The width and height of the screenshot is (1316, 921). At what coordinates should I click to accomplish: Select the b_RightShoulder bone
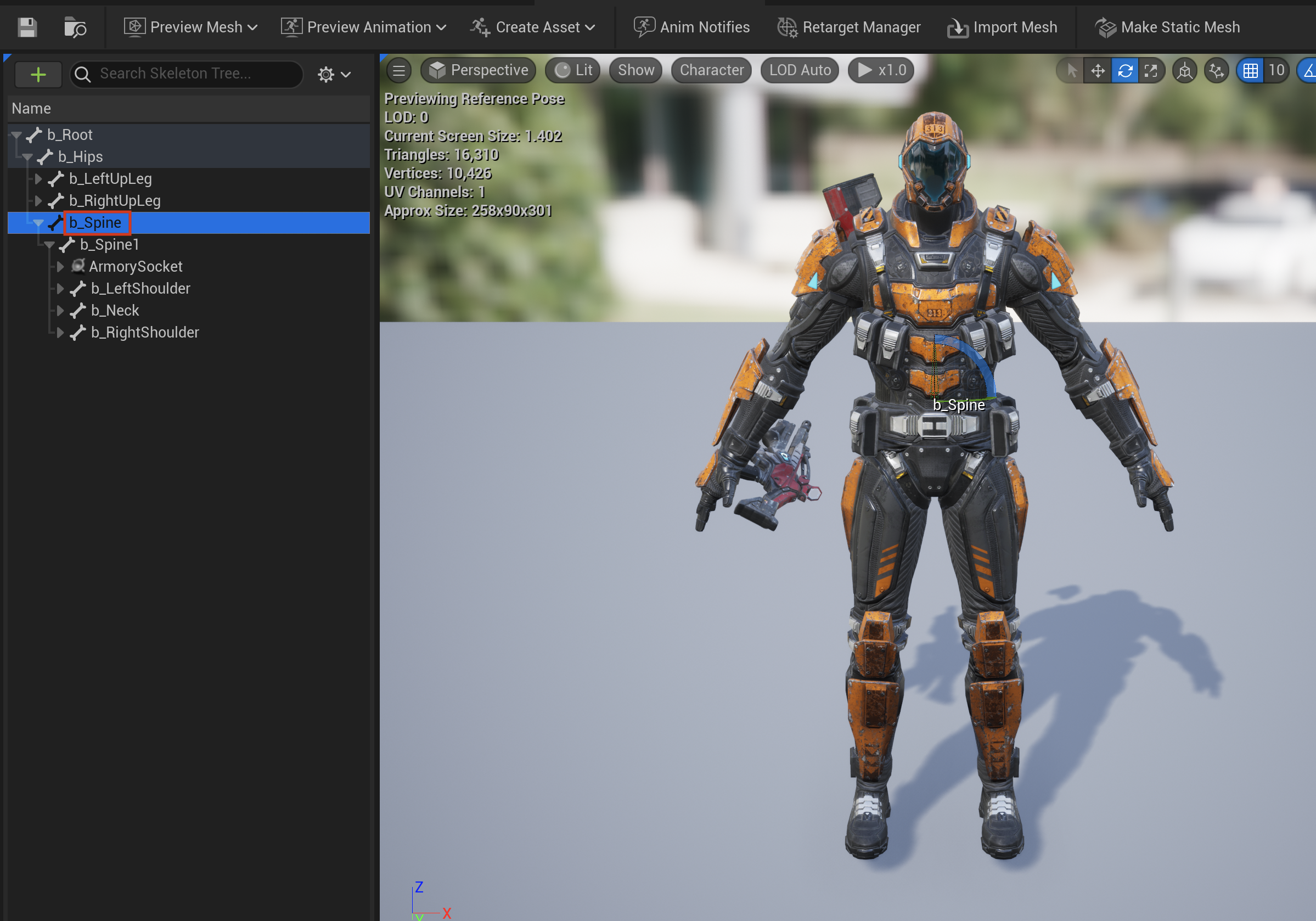pyautogui.click(x=188, y=333)
